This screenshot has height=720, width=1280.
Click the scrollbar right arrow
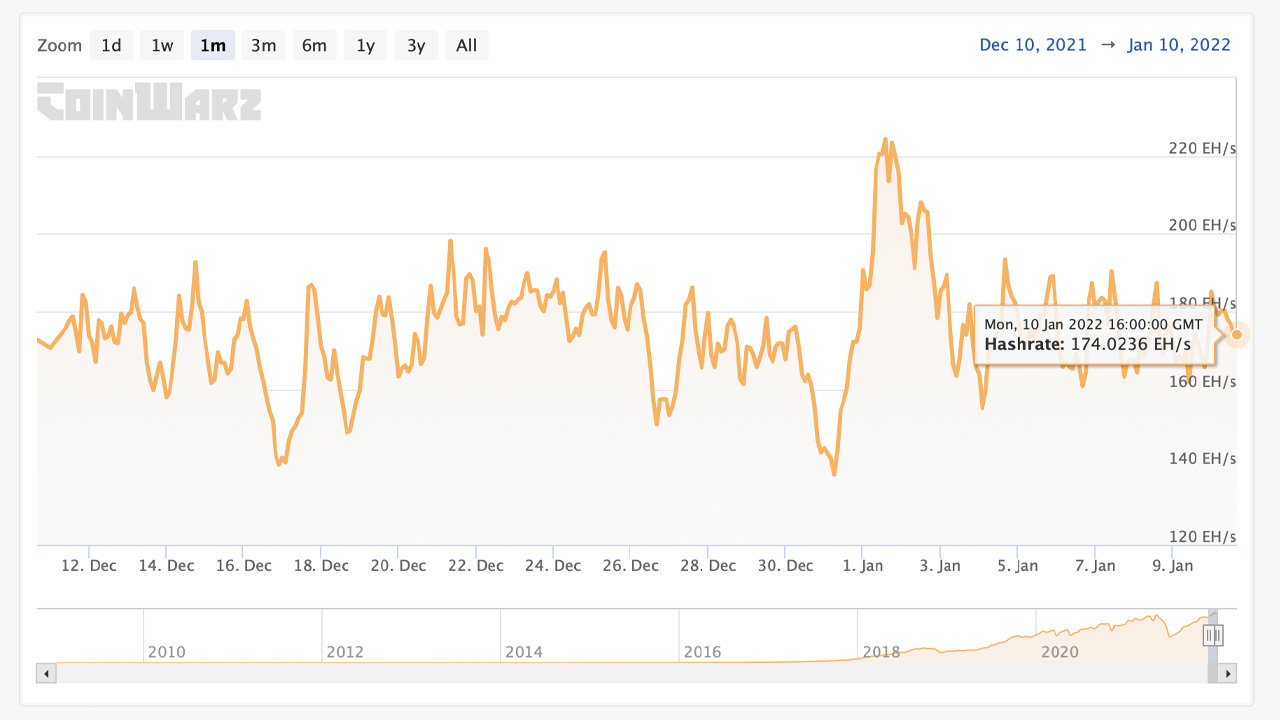coord(1228,673)
